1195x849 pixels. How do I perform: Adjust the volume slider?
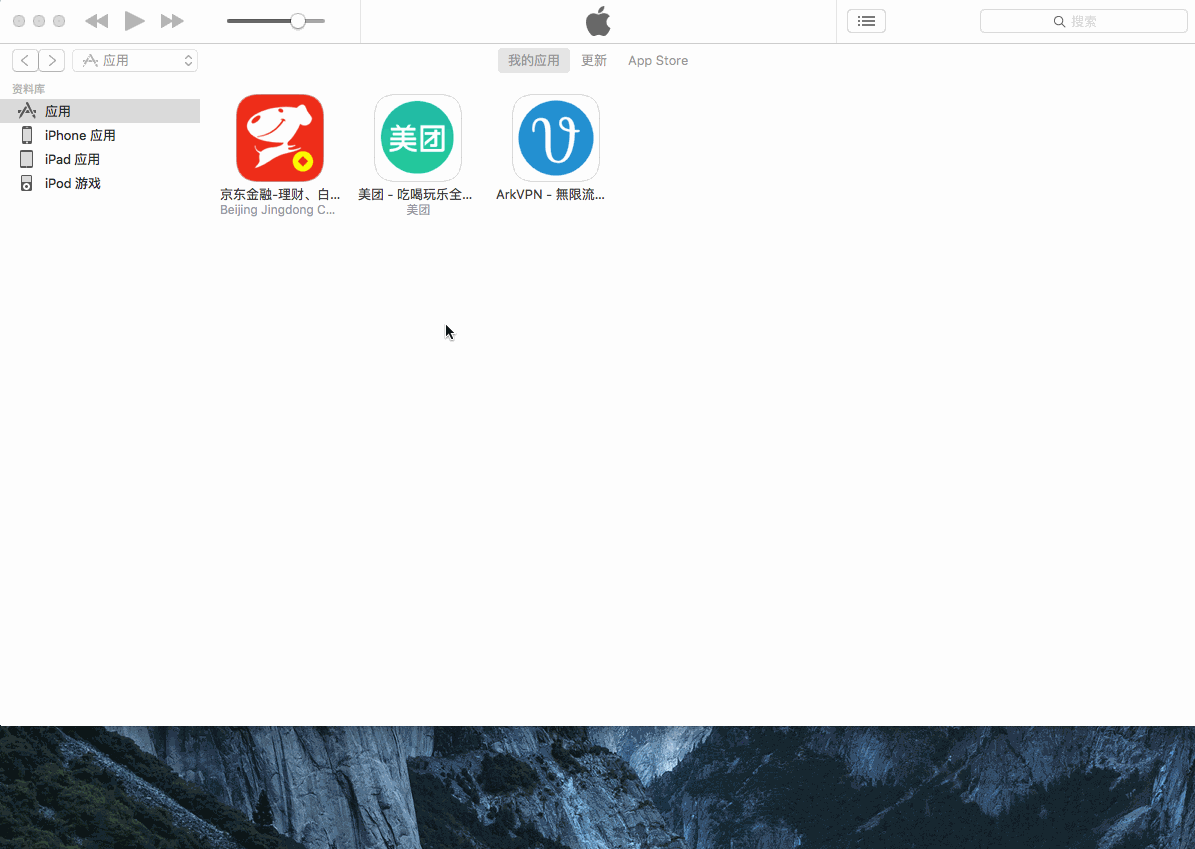(297, 20)
